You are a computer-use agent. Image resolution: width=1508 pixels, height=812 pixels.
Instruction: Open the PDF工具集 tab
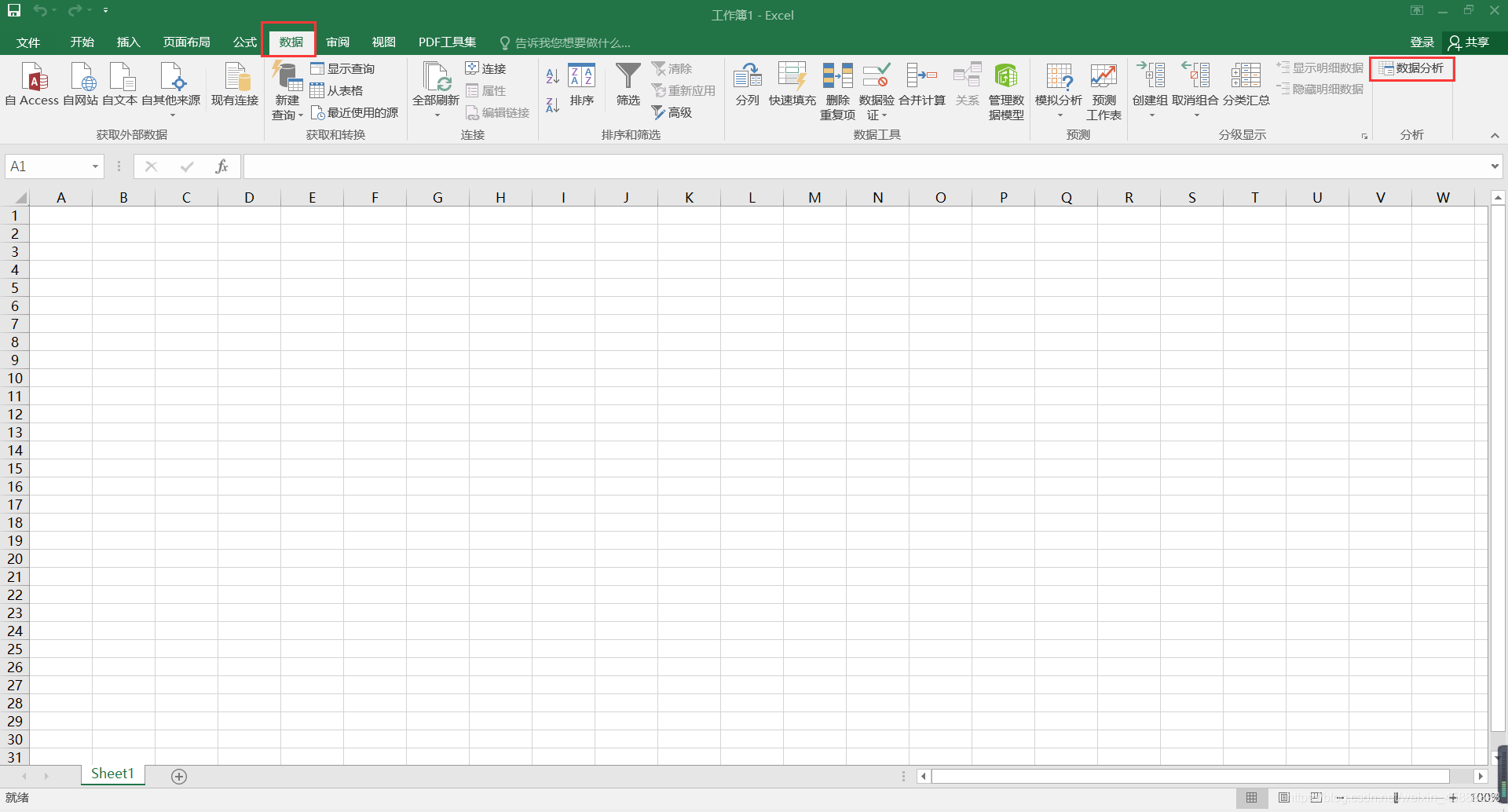[x=447, y=42]
